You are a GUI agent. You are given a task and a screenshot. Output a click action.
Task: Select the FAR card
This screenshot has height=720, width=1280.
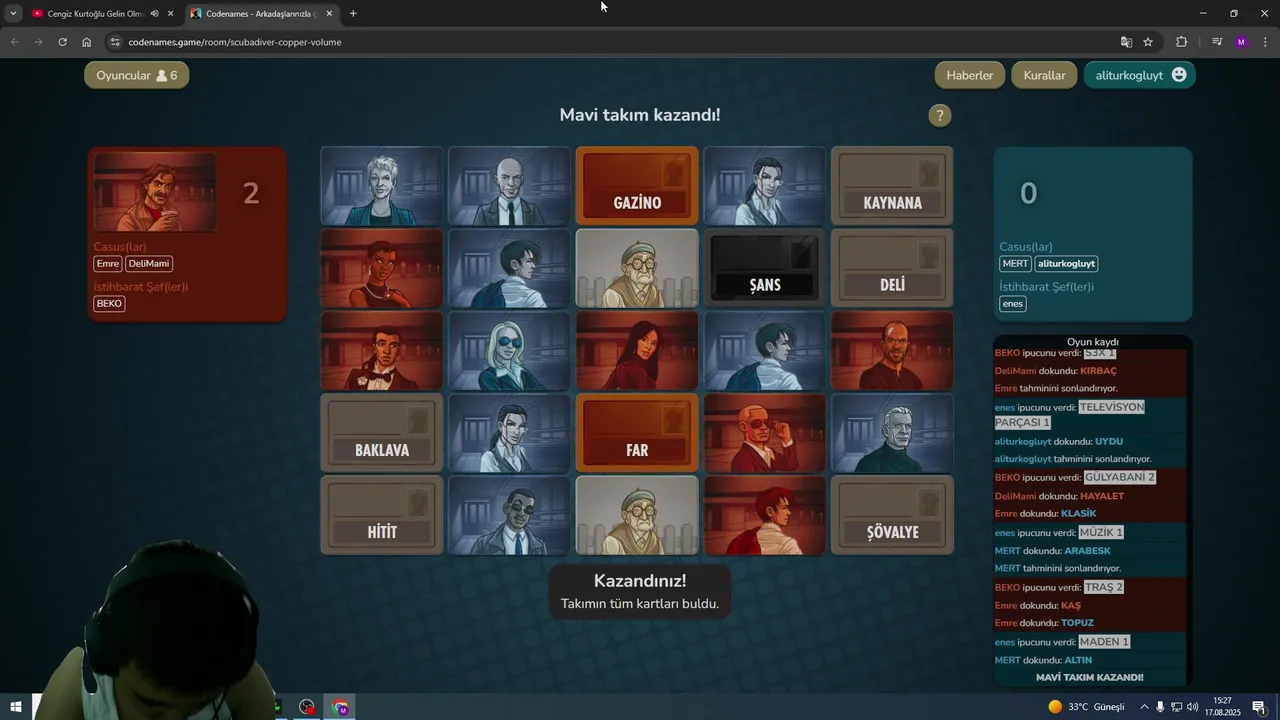(x=637, y=433)
